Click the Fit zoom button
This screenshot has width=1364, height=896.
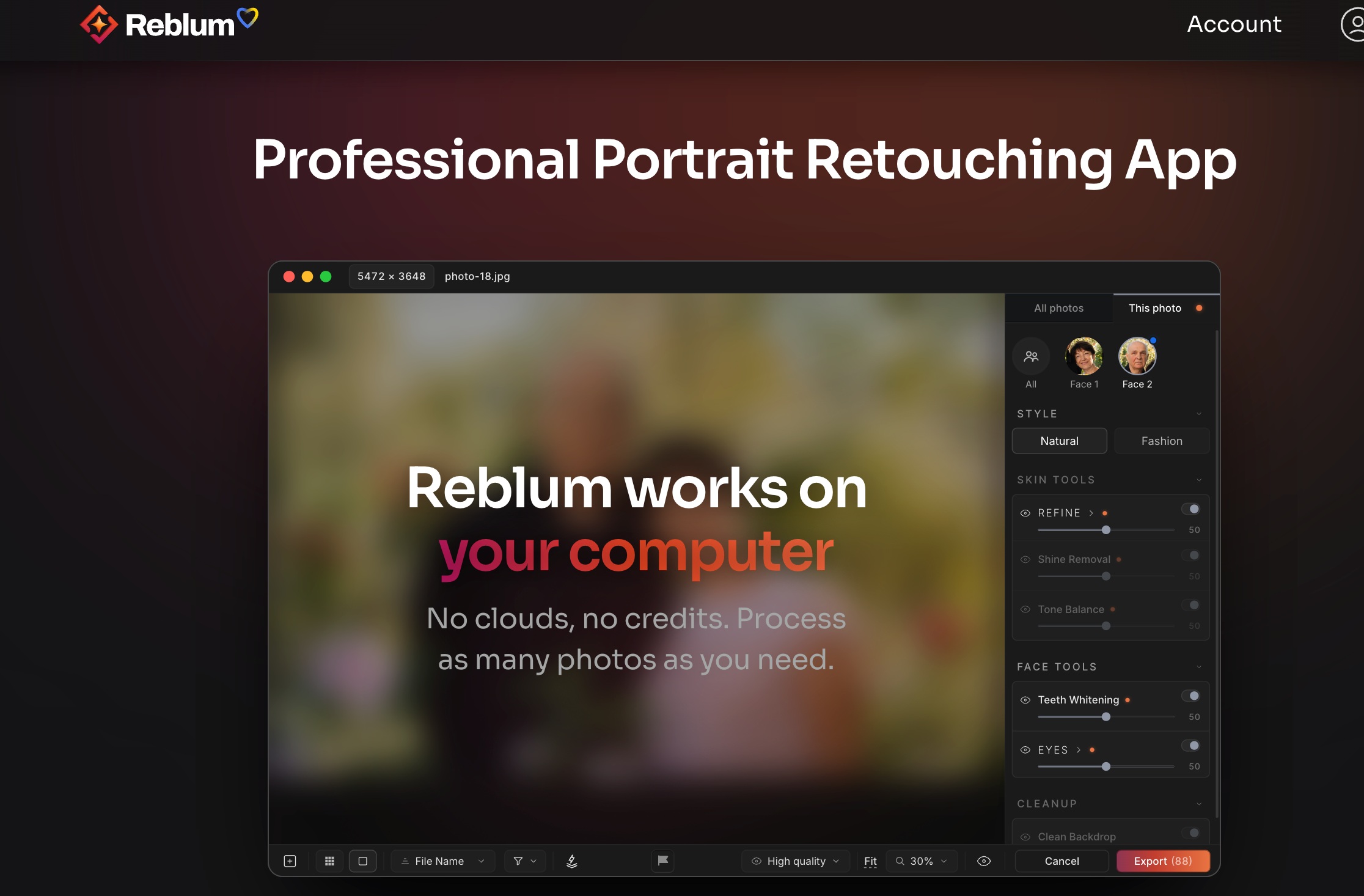870,861
